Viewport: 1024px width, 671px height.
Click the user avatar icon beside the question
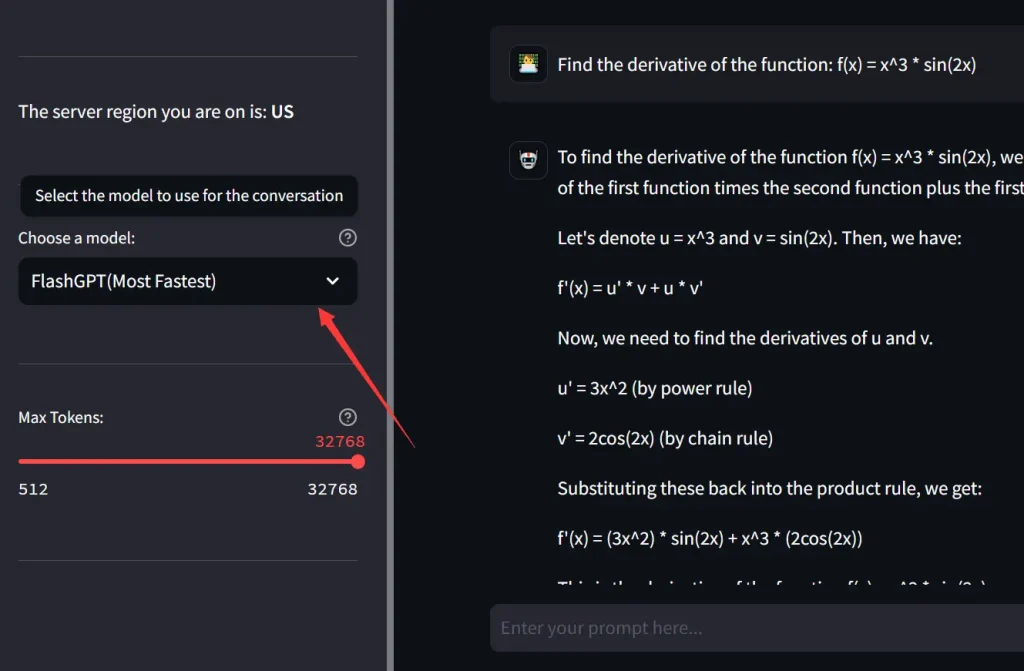pos(527,65)
